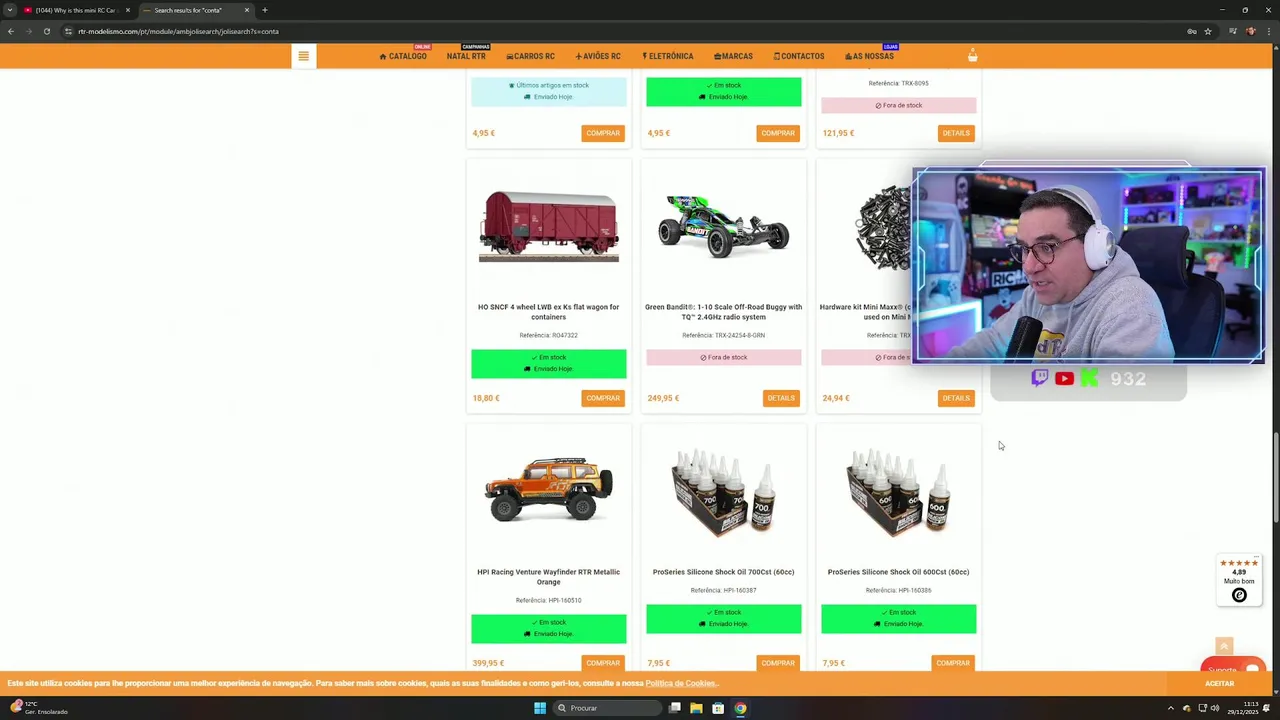Viewport: 1280px width, 720px height.
Task: Open the tab search dropdown arrow
Action: [10, 10]
